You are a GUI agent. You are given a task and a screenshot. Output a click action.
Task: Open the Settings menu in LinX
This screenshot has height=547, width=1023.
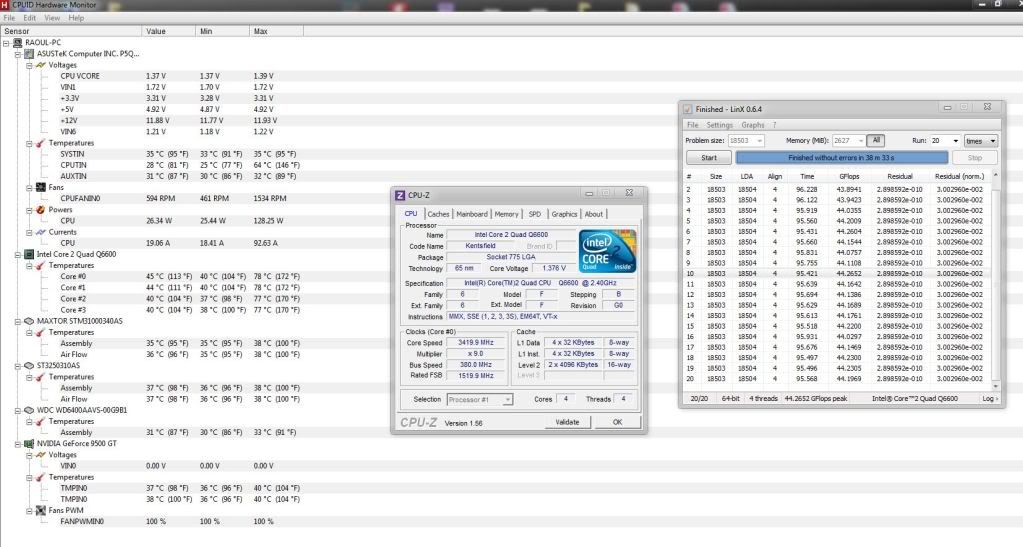[x=720, y=125]
